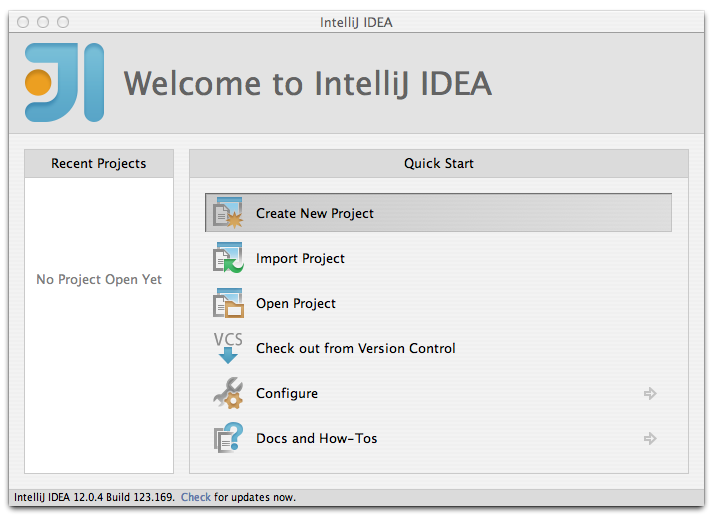
Task: Open Project text entry
Action: tap(295, 304)
